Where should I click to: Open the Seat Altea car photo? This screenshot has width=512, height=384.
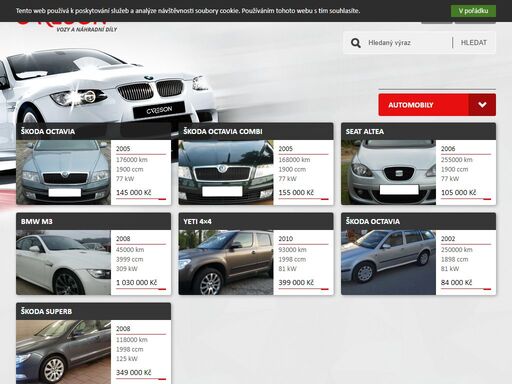[x=388, y=172]
